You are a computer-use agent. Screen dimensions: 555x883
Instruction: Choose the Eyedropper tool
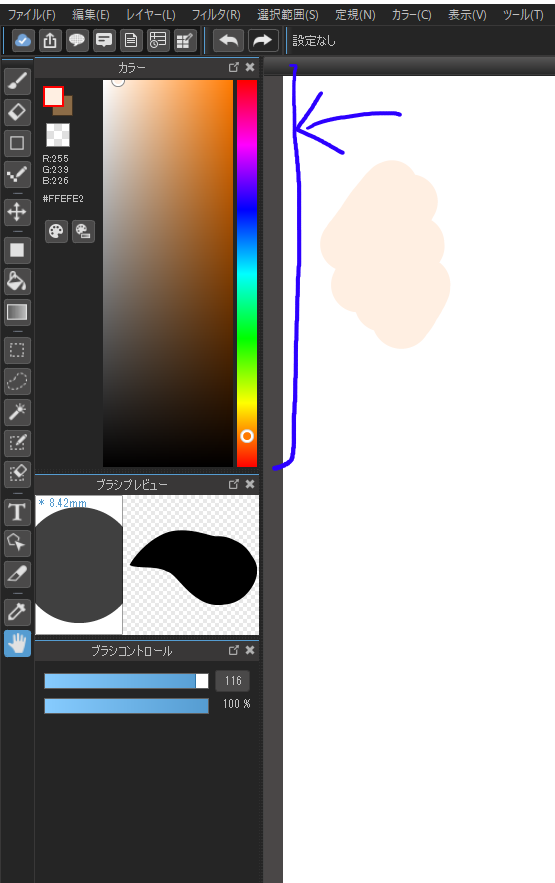[x=17, y=612]
